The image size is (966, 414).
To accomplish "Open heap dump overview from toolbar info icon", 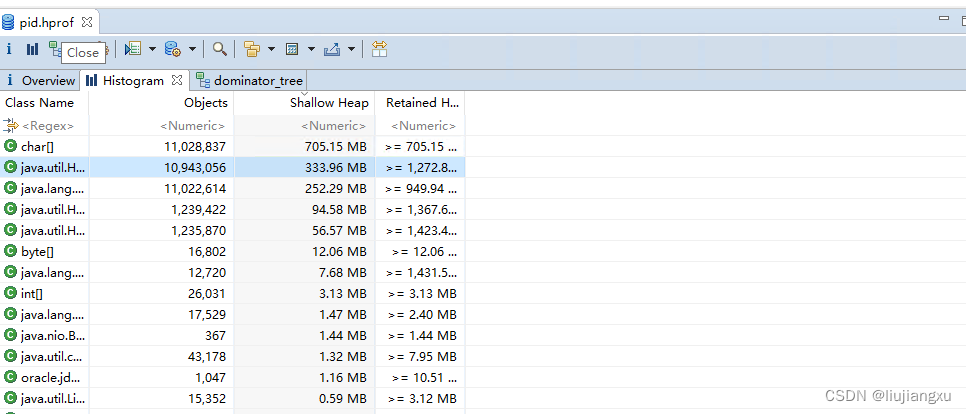I will 9,49.
